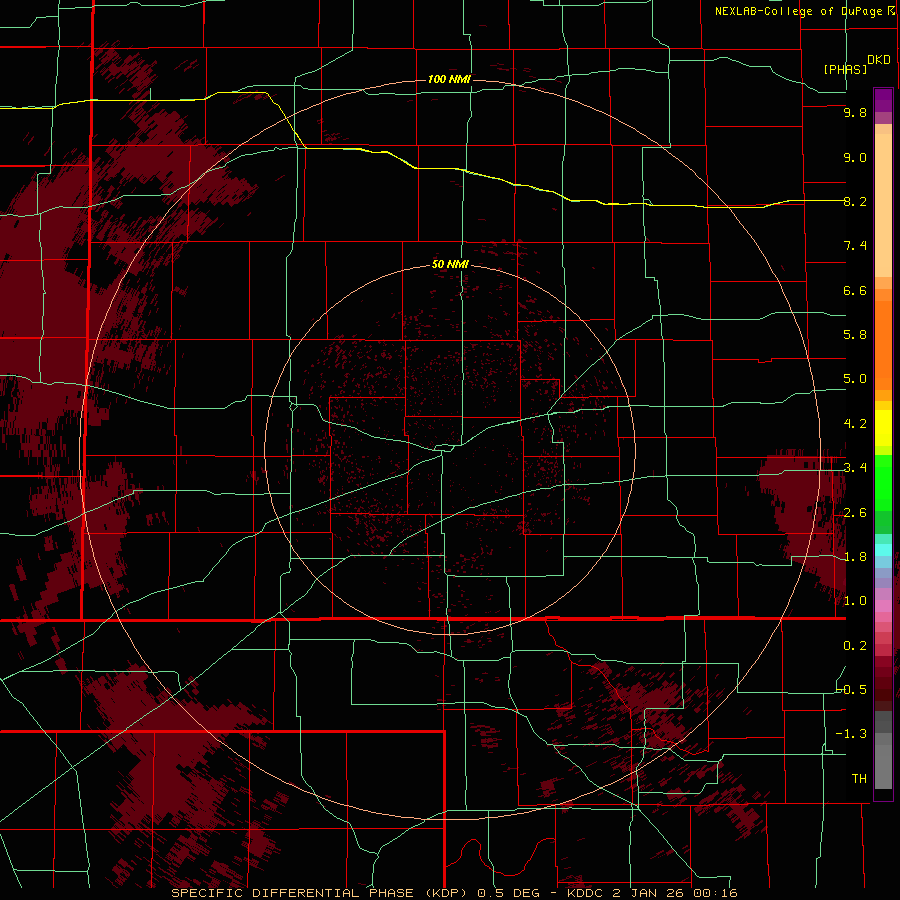Image resolution: width=900 pixels, height=900 pixels.
Task: Pick the pink segment of the color bar
Action: [x=883, y=606]
